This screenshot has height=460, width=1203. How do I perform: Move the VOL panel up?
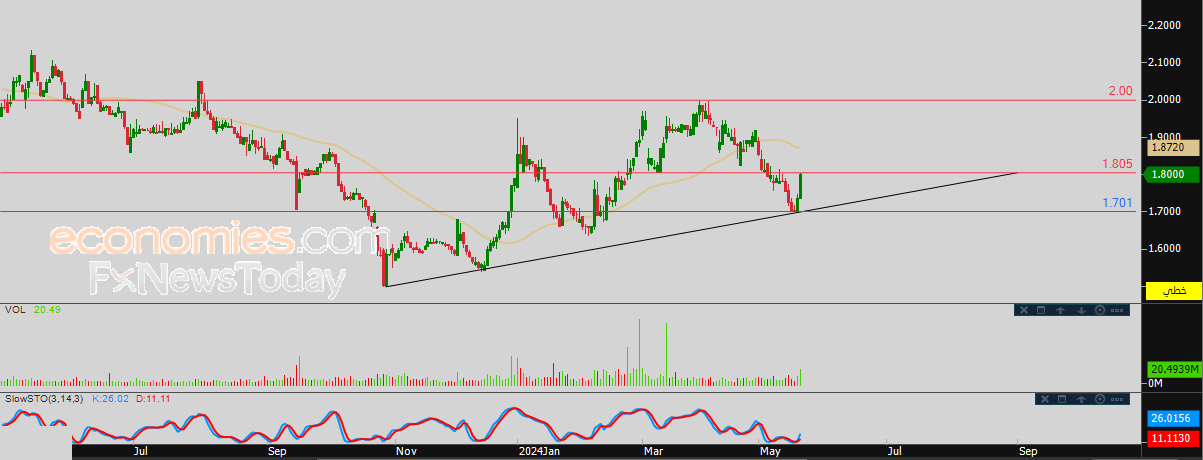pos(1060,310)
